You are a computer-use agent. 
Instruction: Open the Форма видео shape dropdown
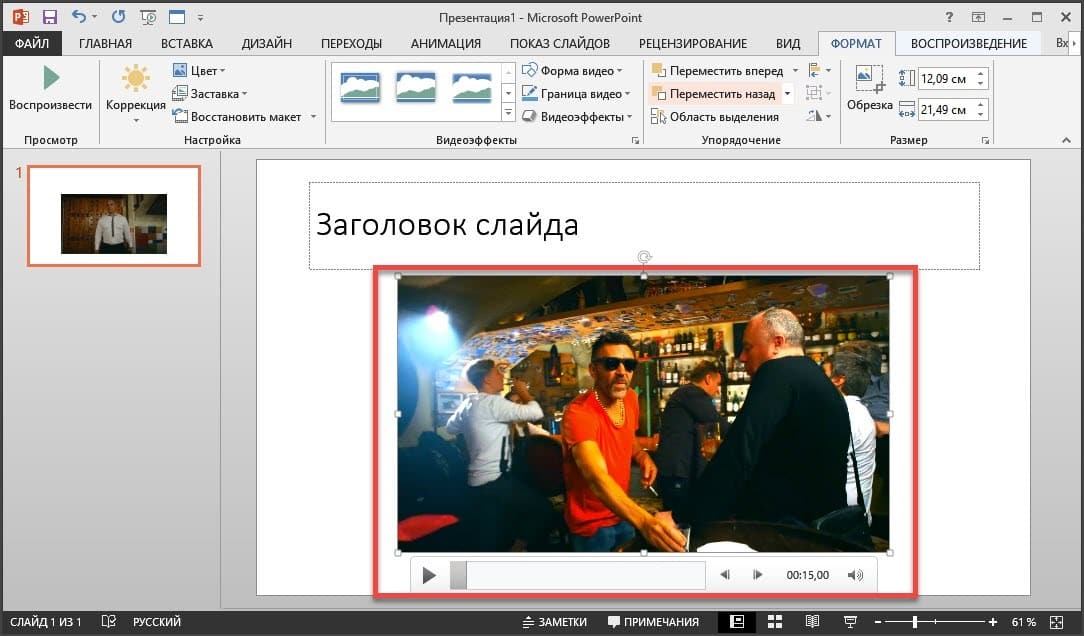point(572,71)
